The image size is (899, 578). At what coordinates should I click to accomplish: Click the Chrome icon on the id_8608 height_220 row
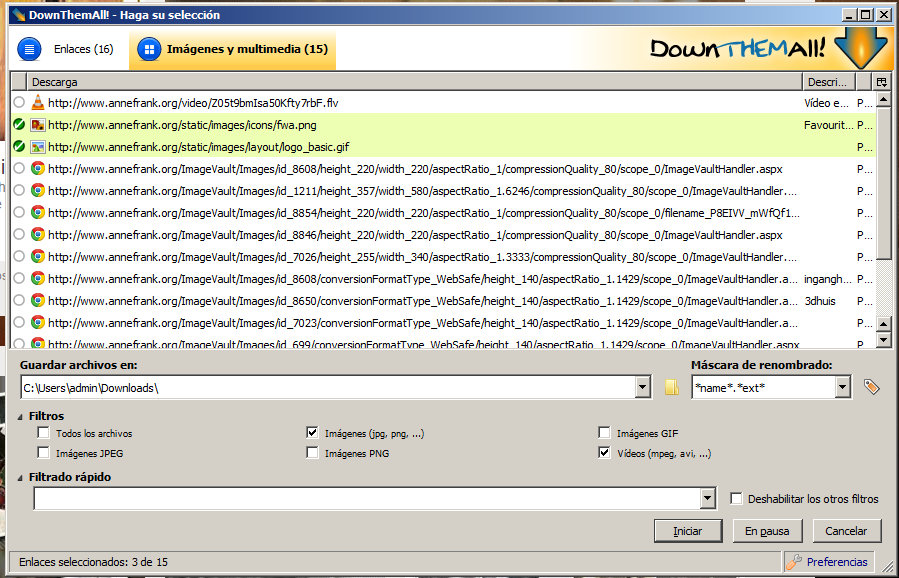tap(38, 169)
